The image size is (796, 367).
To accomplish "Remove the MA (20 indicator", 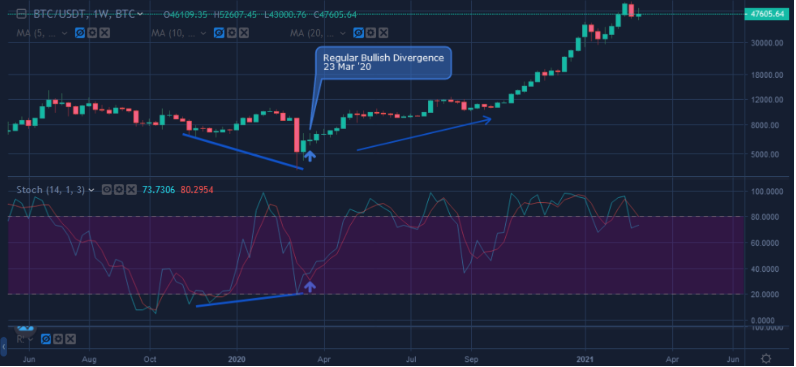I will pos(383,34).
